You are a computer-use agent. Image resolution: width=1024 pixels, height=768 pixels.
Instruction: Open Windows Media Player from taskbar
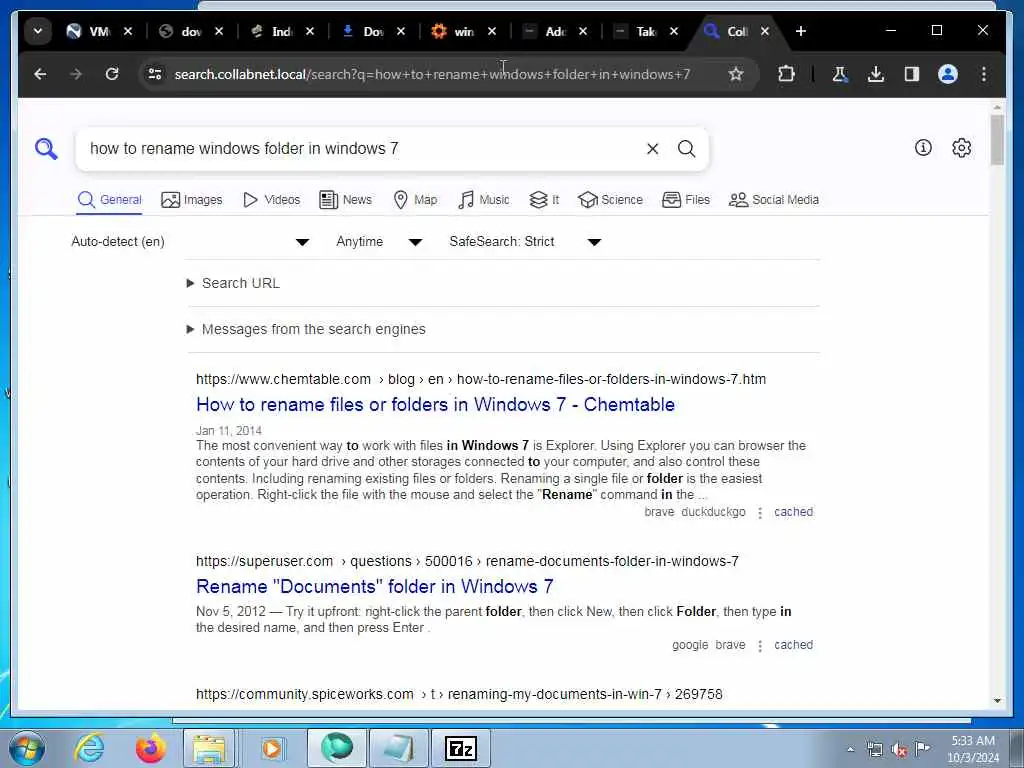(x=271, y=748)
